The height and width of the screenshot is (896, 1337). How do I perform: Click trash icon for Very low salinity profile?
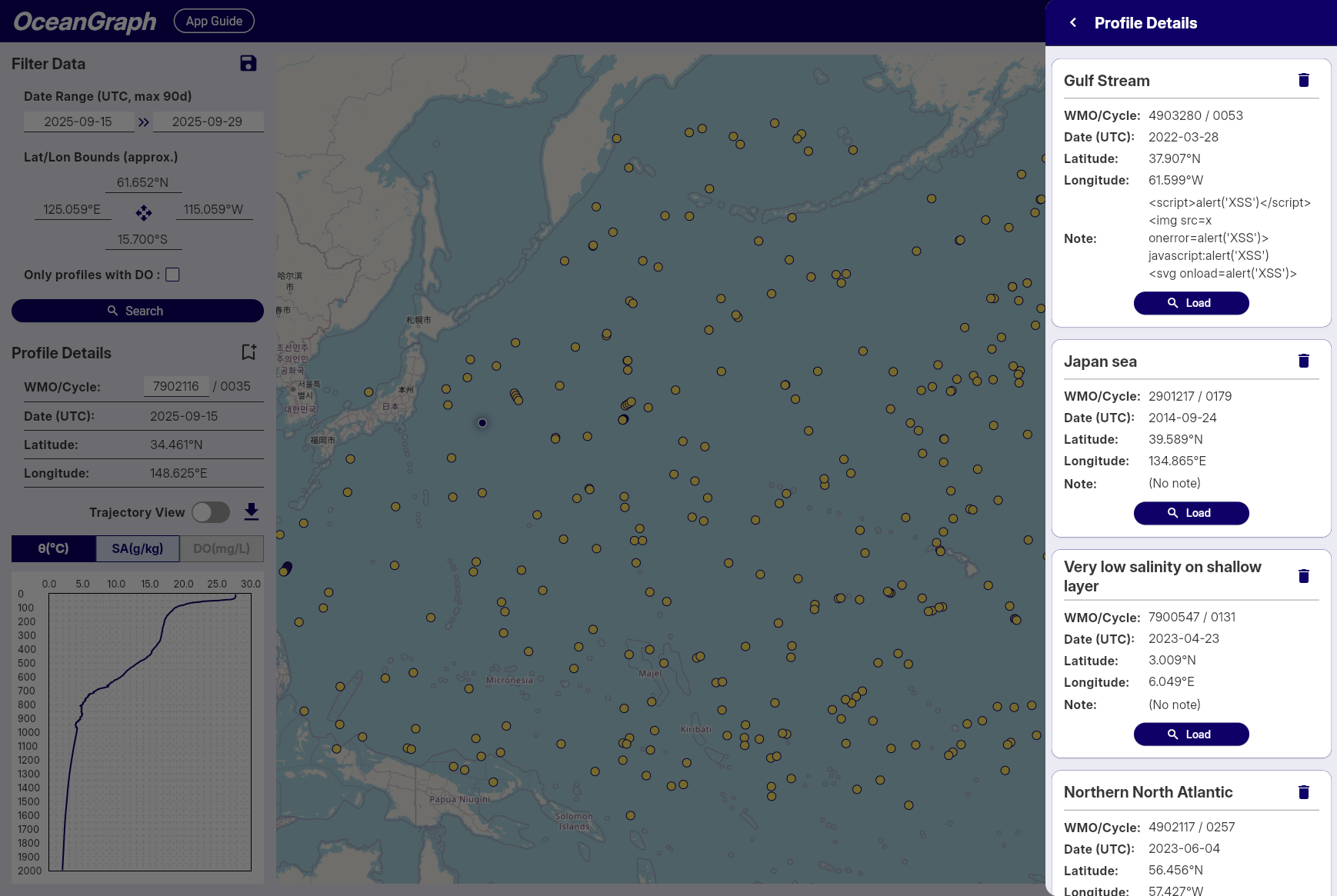point(1303,577)
